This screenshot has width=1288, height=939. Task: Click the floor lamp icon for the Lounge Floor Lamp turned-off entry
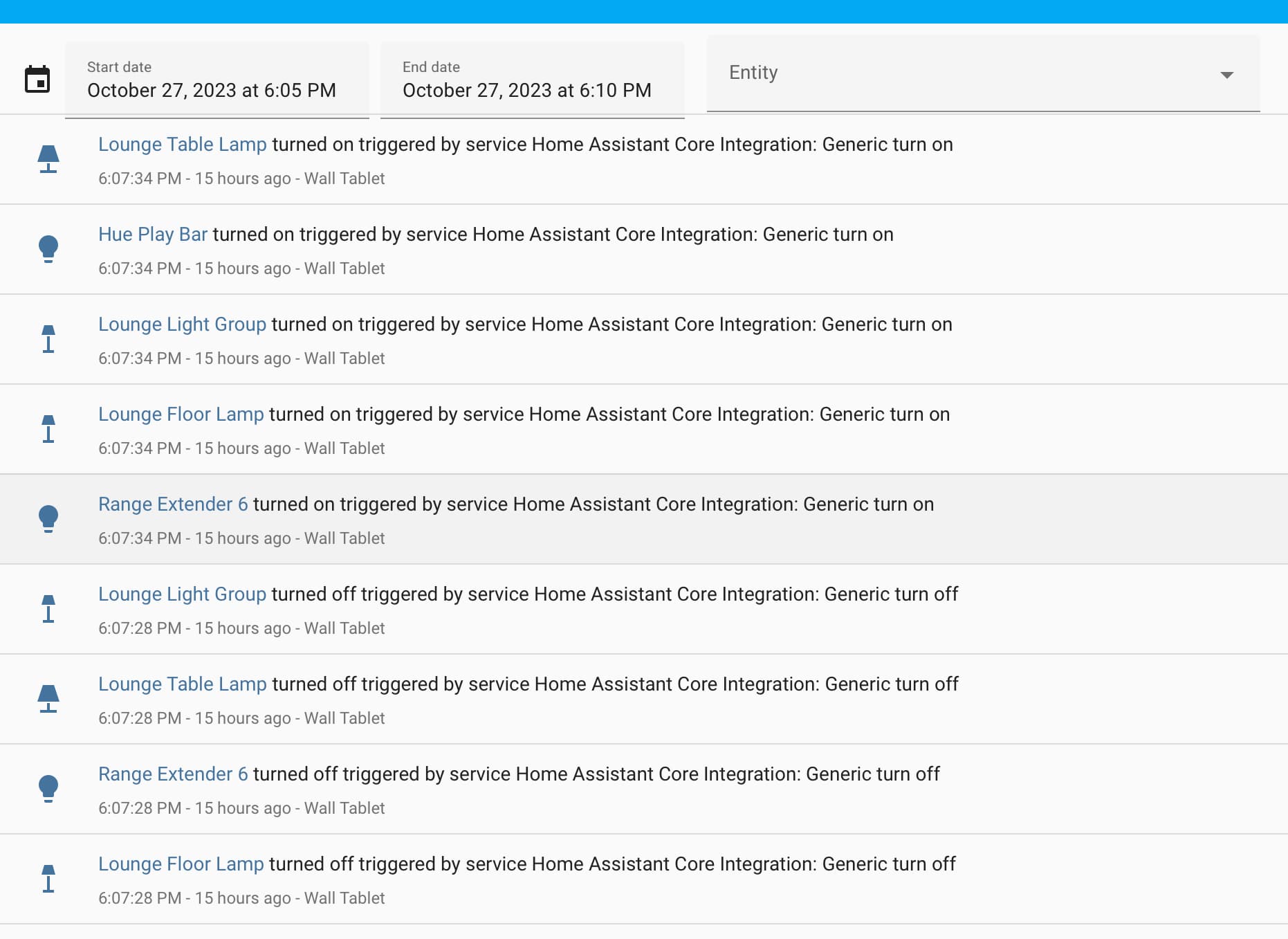click(x=48, y=879)
